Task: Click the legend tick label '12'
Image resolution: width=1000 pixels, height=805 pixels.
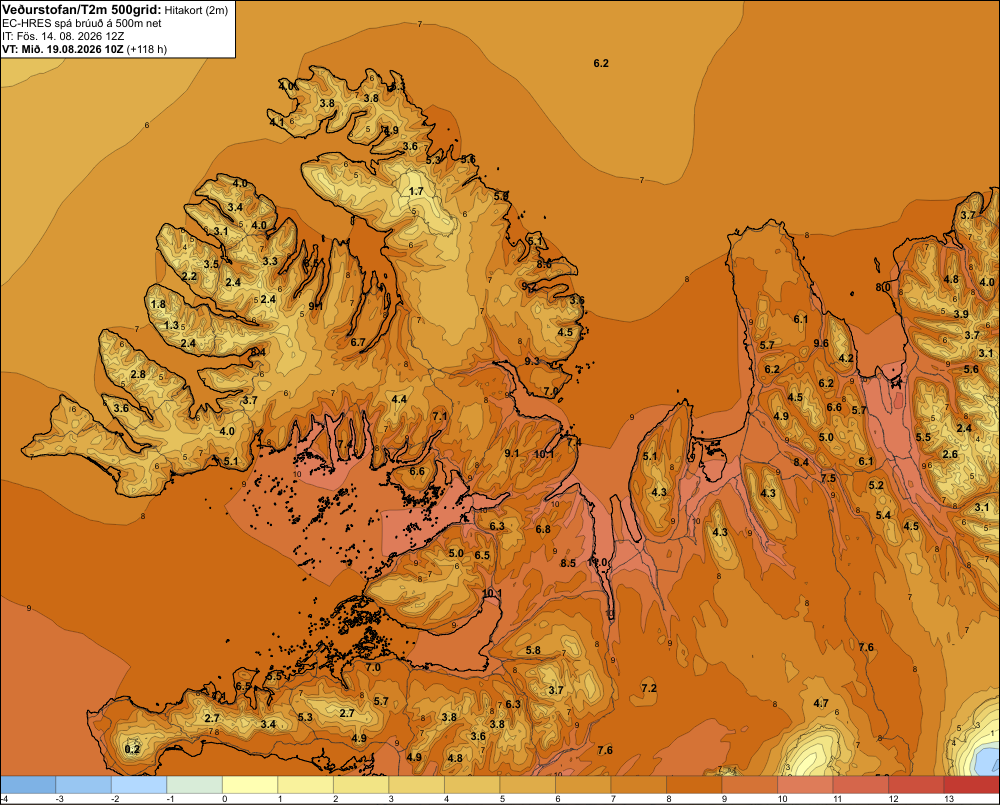Action: coord(893,799)
